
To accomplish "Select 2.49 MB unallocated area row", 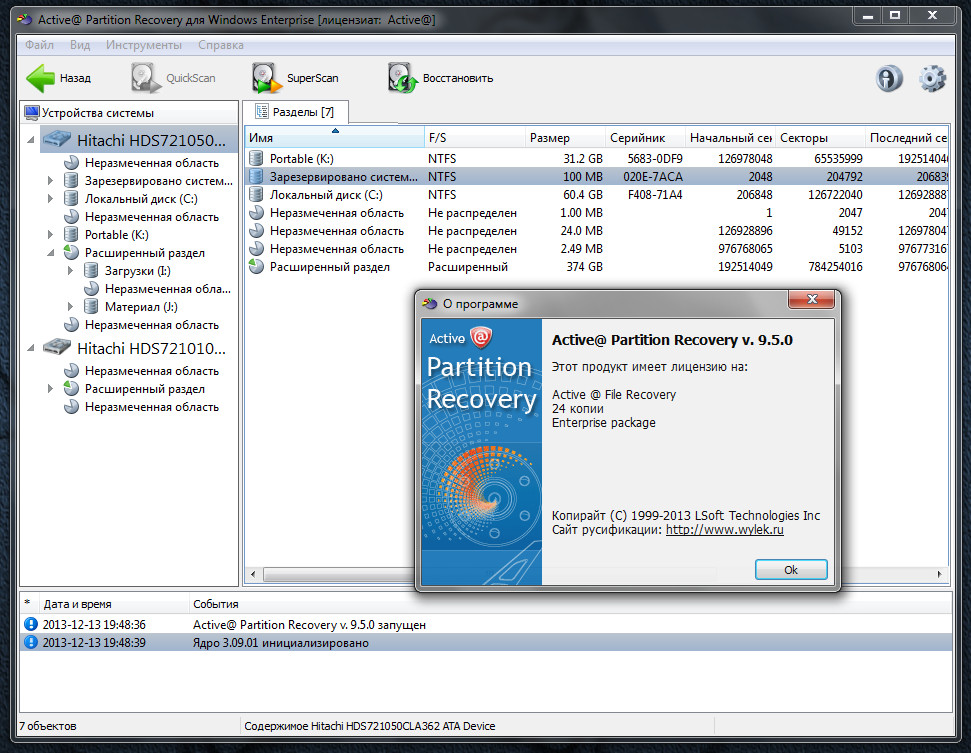I will tap(597, 248).
